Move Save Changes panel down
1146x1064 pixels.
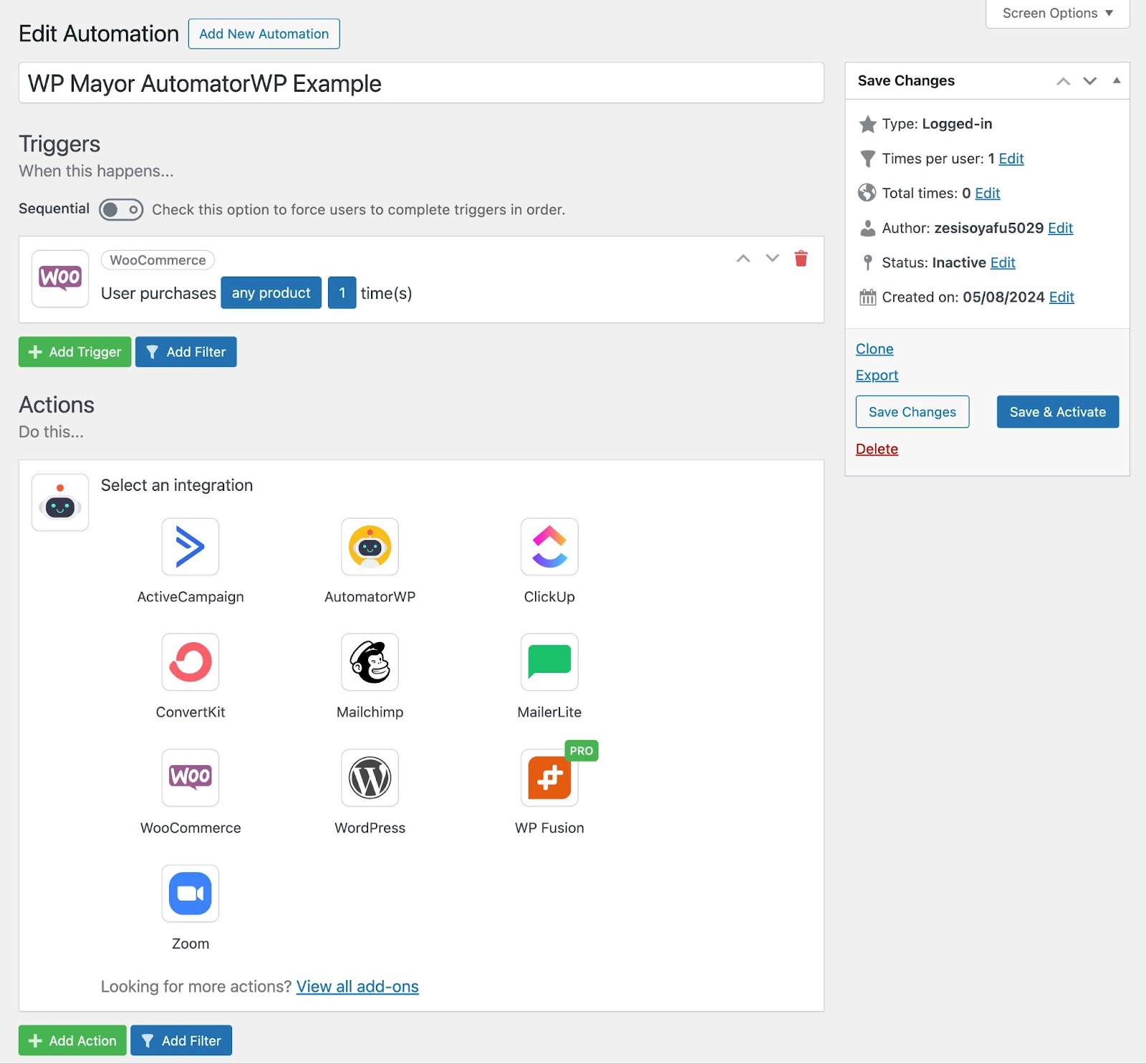(1089, 81)
